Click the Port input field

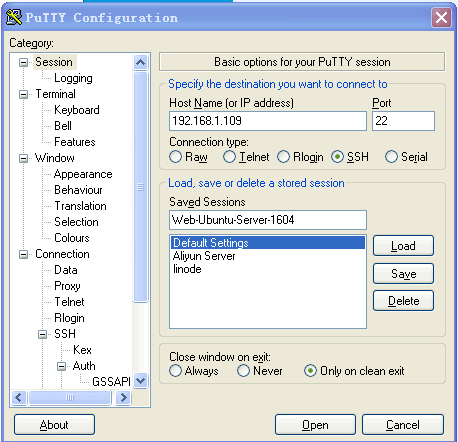click(403, 121)
